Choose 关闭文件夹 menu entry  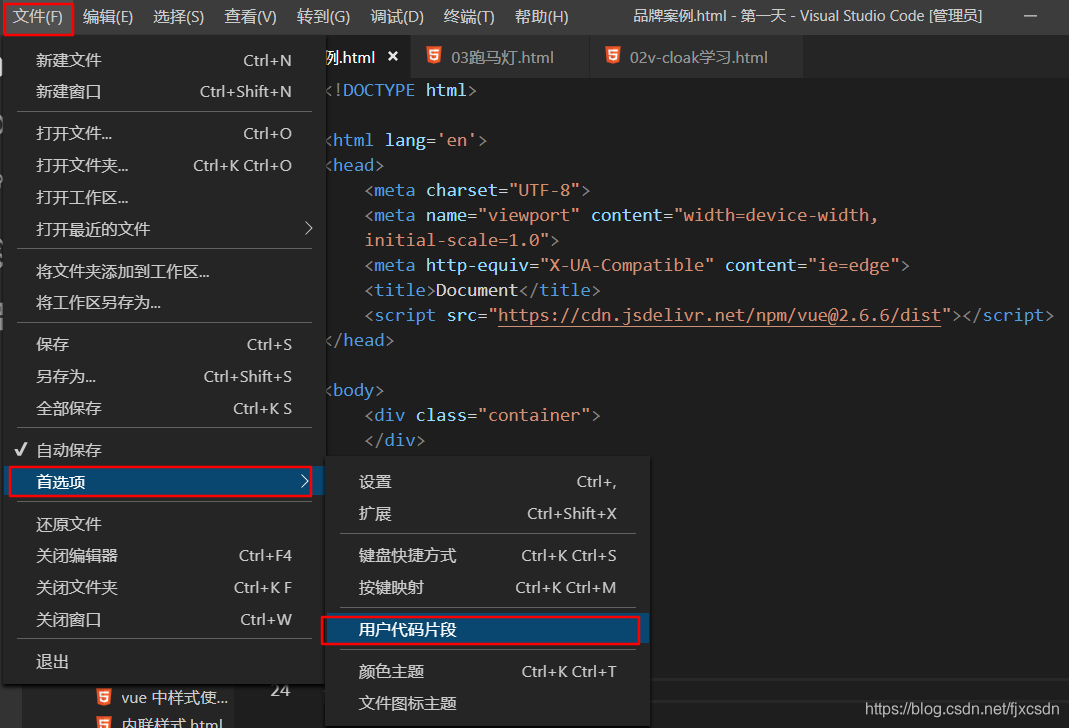point(164,588)
